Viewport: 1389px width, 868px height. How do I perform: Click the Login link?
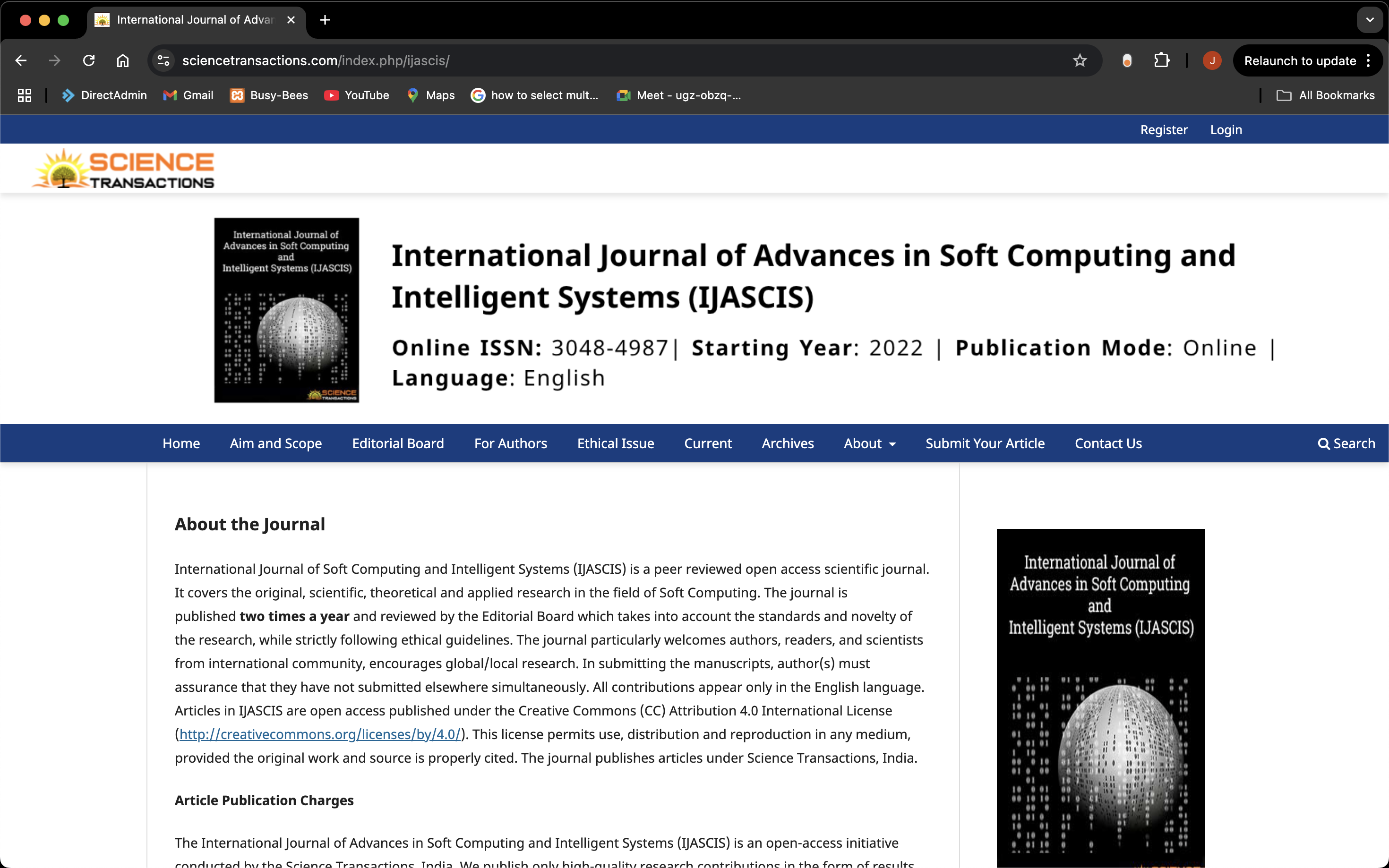(x=1226, y=130)
